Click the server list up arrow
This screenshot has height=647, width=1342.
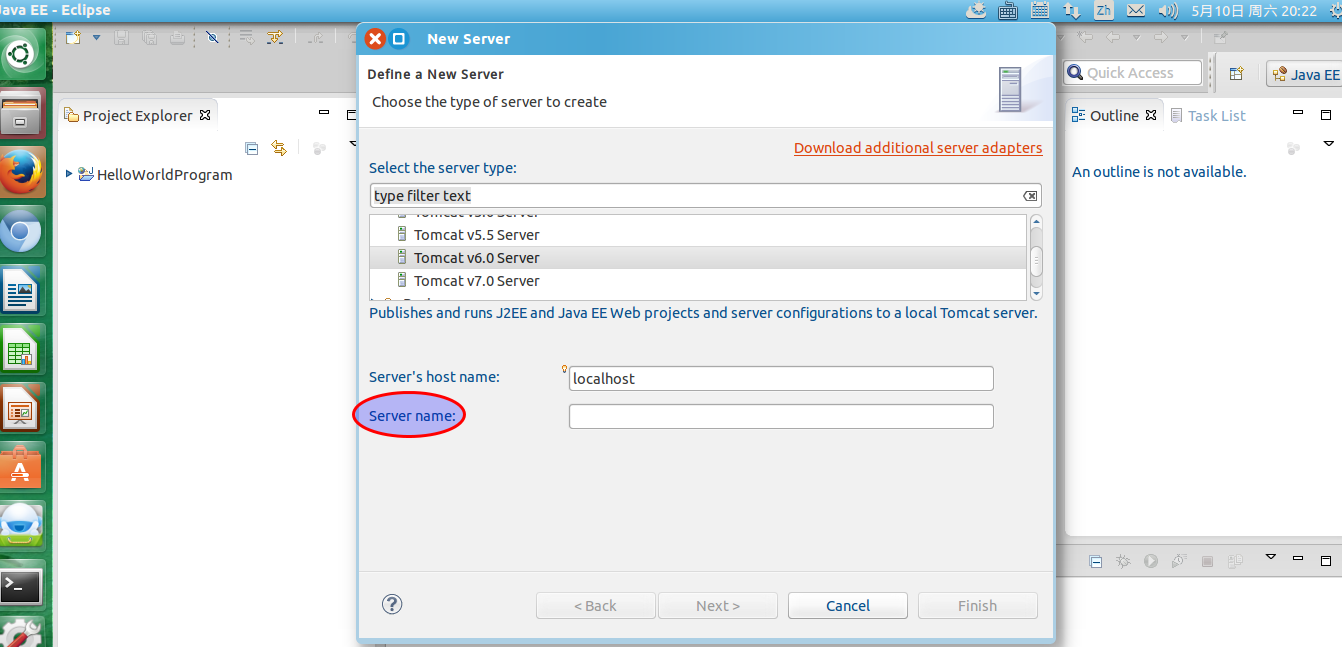(x=1036, y=221)
